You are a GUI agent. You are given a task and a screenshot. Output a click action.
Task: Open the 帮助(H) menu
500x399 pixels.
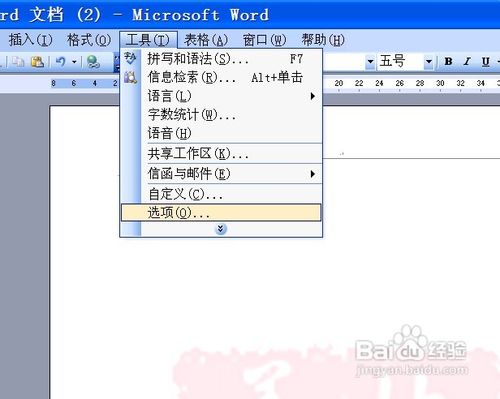tap(323, 40)
